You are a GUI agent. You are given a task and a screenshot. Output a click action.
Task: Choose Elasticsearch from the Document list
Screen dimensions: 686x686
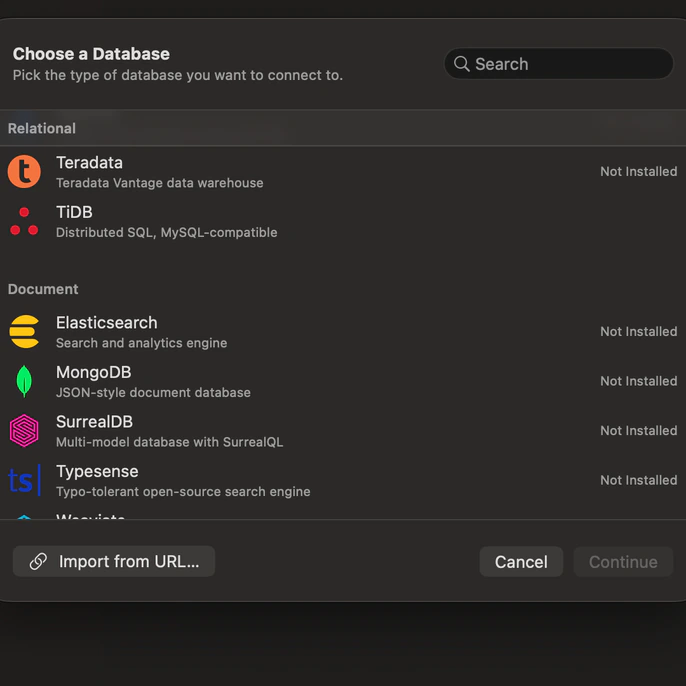coord(343,332)
